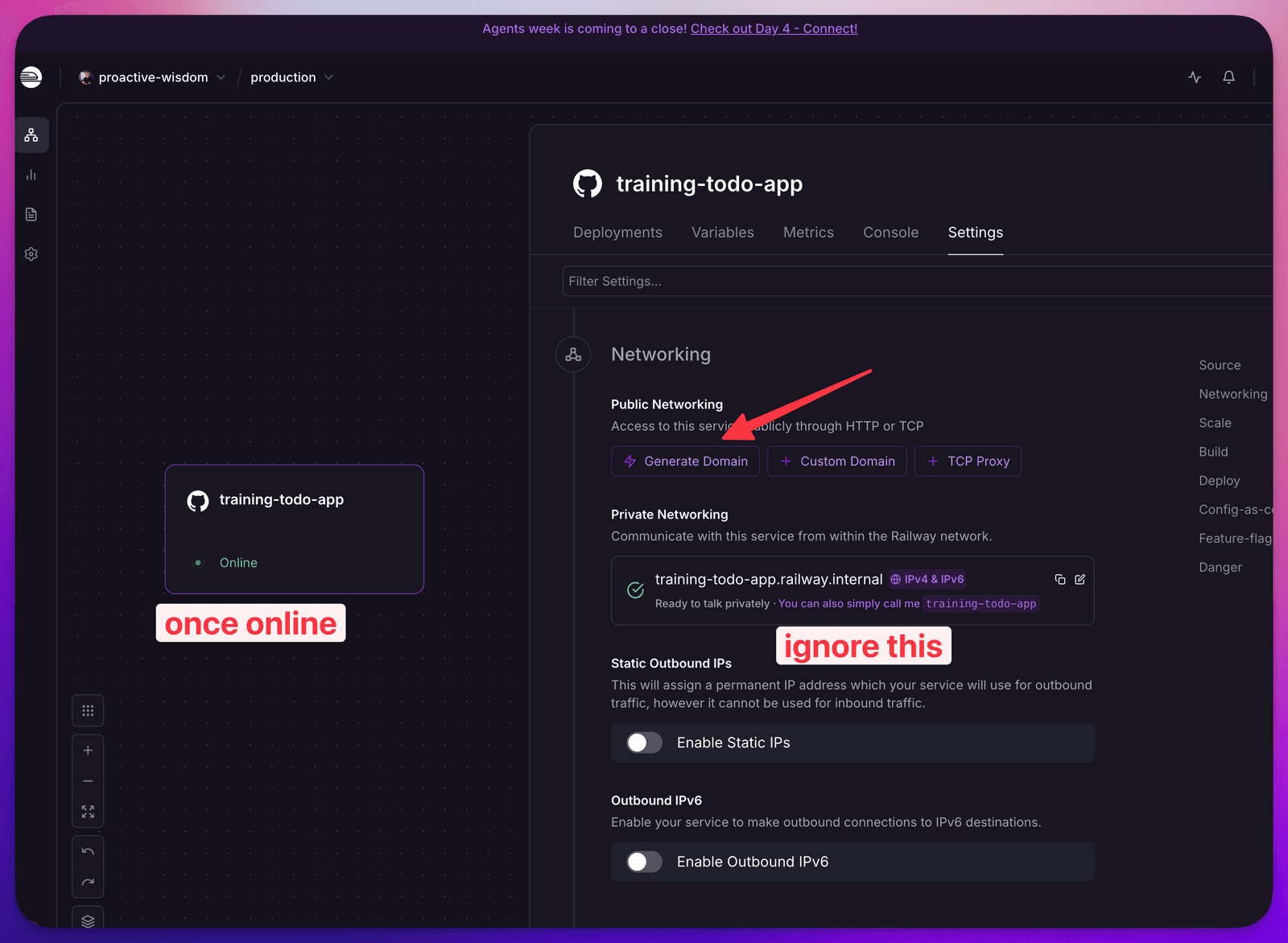
Task: Switch to the Variables tab
Action: tap(723, 233)
